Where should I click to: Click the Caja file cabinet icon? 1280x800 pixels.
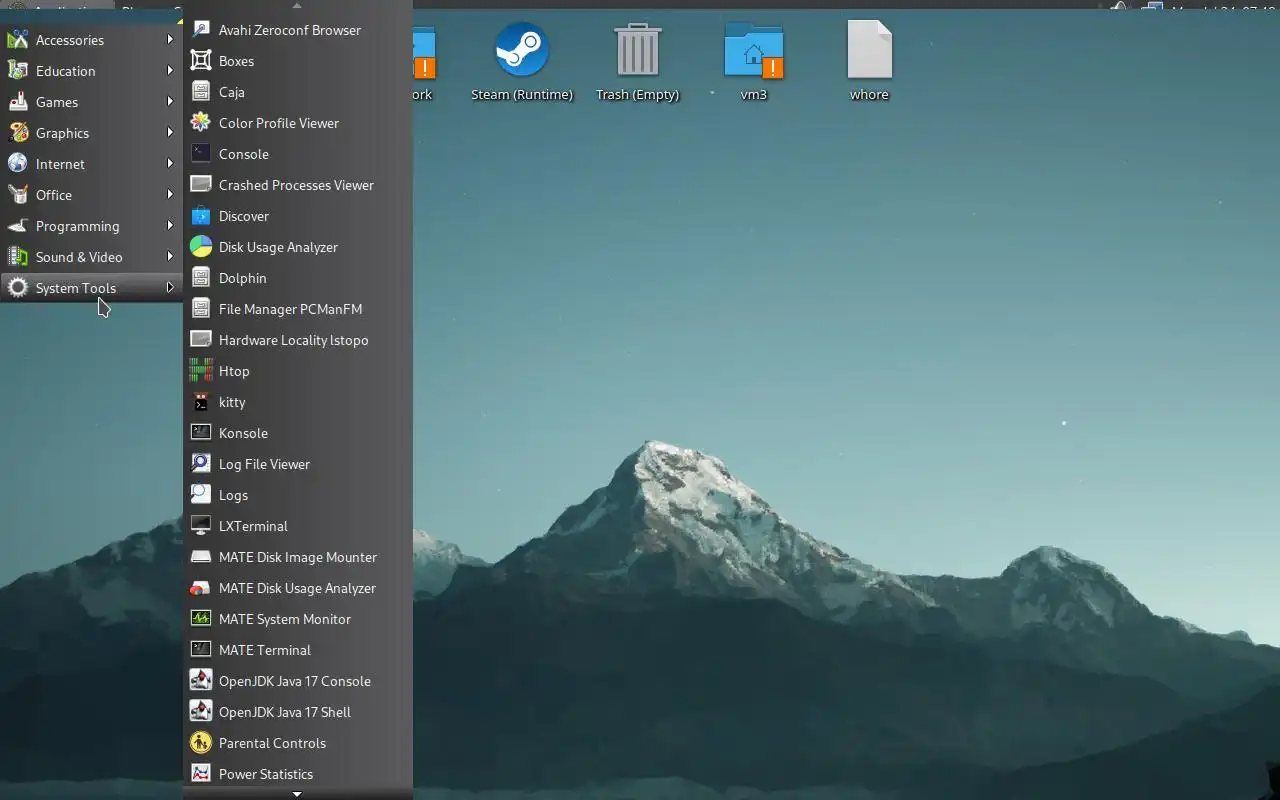(x=201, y=92)
